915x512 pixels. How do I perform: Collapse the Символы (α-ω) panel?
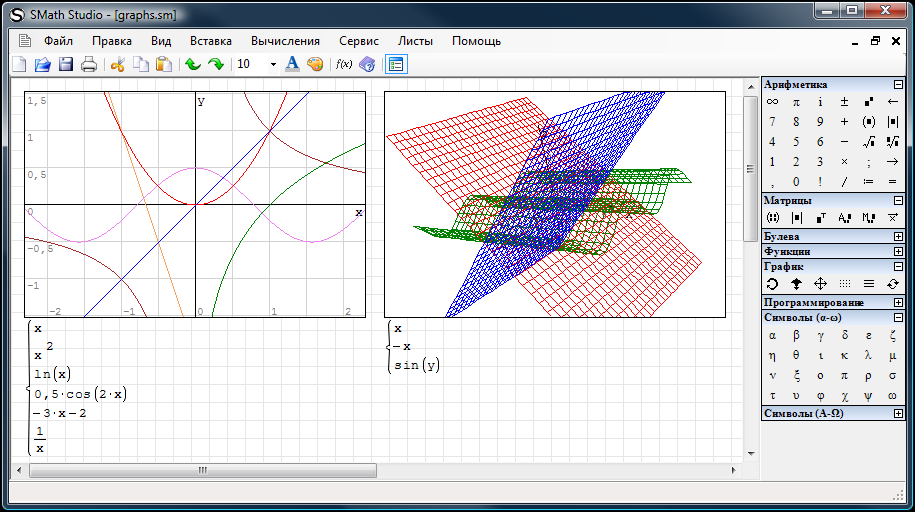898,318
